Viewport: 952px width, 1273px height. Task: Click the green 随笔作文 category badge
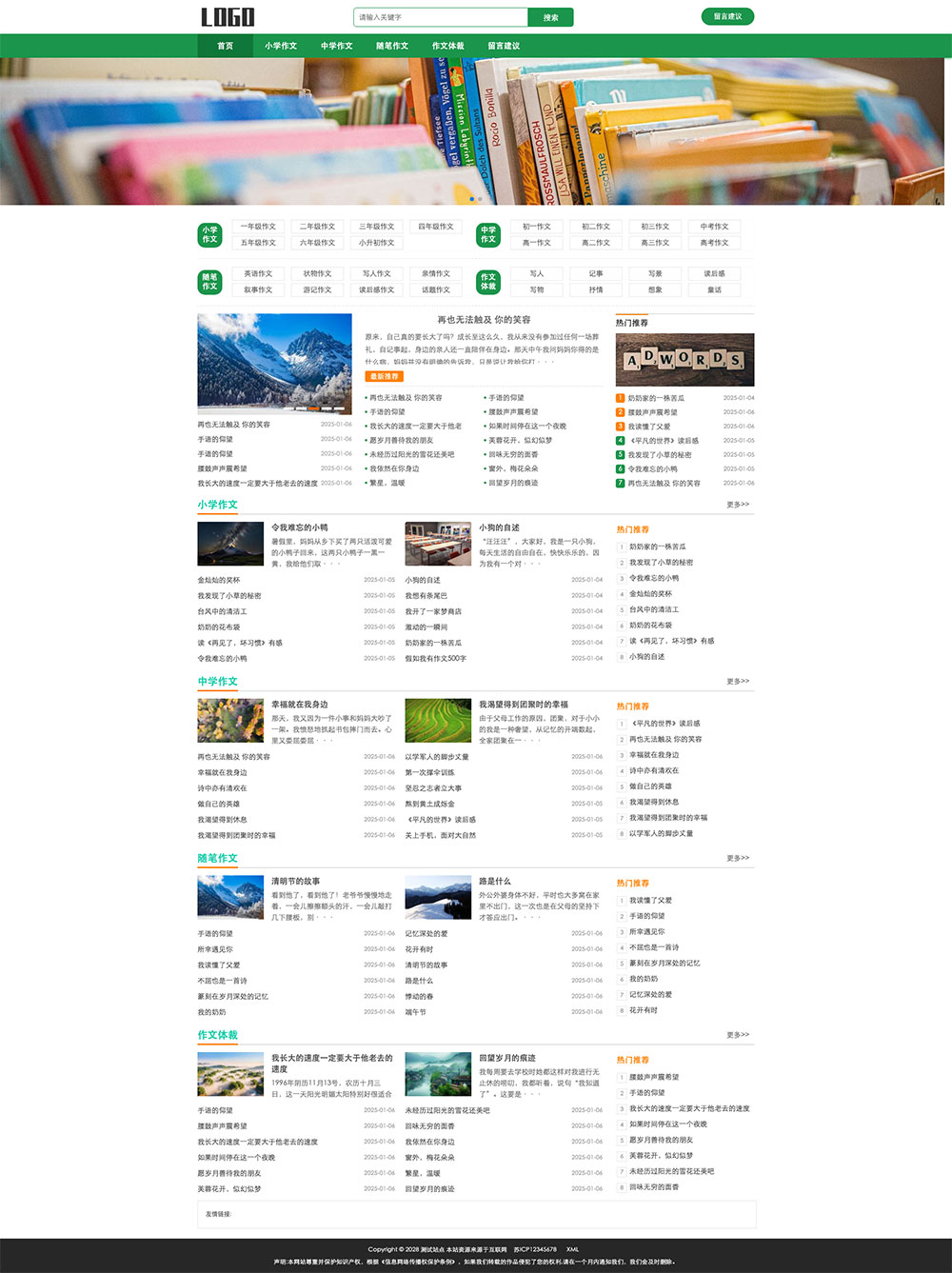pos(209,282)
